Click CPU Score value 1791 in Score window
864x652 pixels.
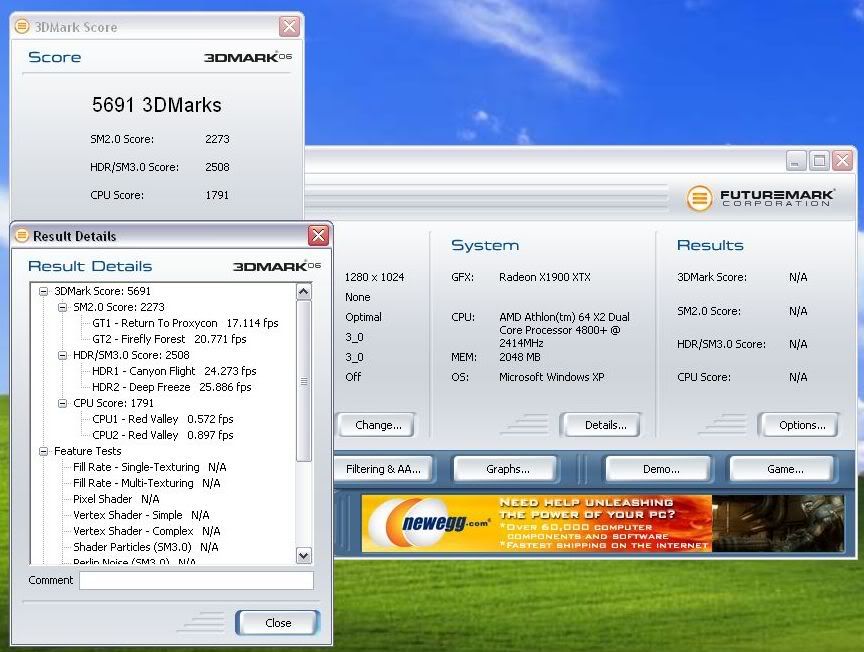[x=217, y=195]
